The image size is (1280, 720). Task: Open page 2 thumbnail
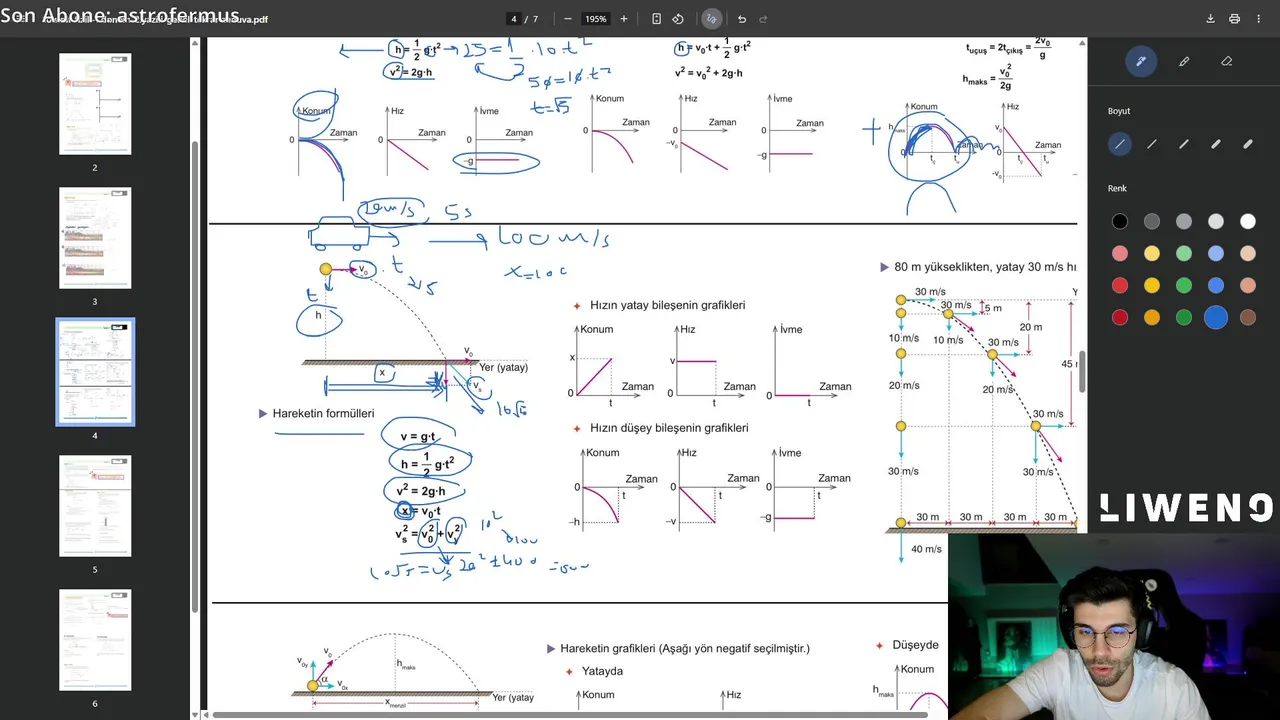(x=95, y=104)
